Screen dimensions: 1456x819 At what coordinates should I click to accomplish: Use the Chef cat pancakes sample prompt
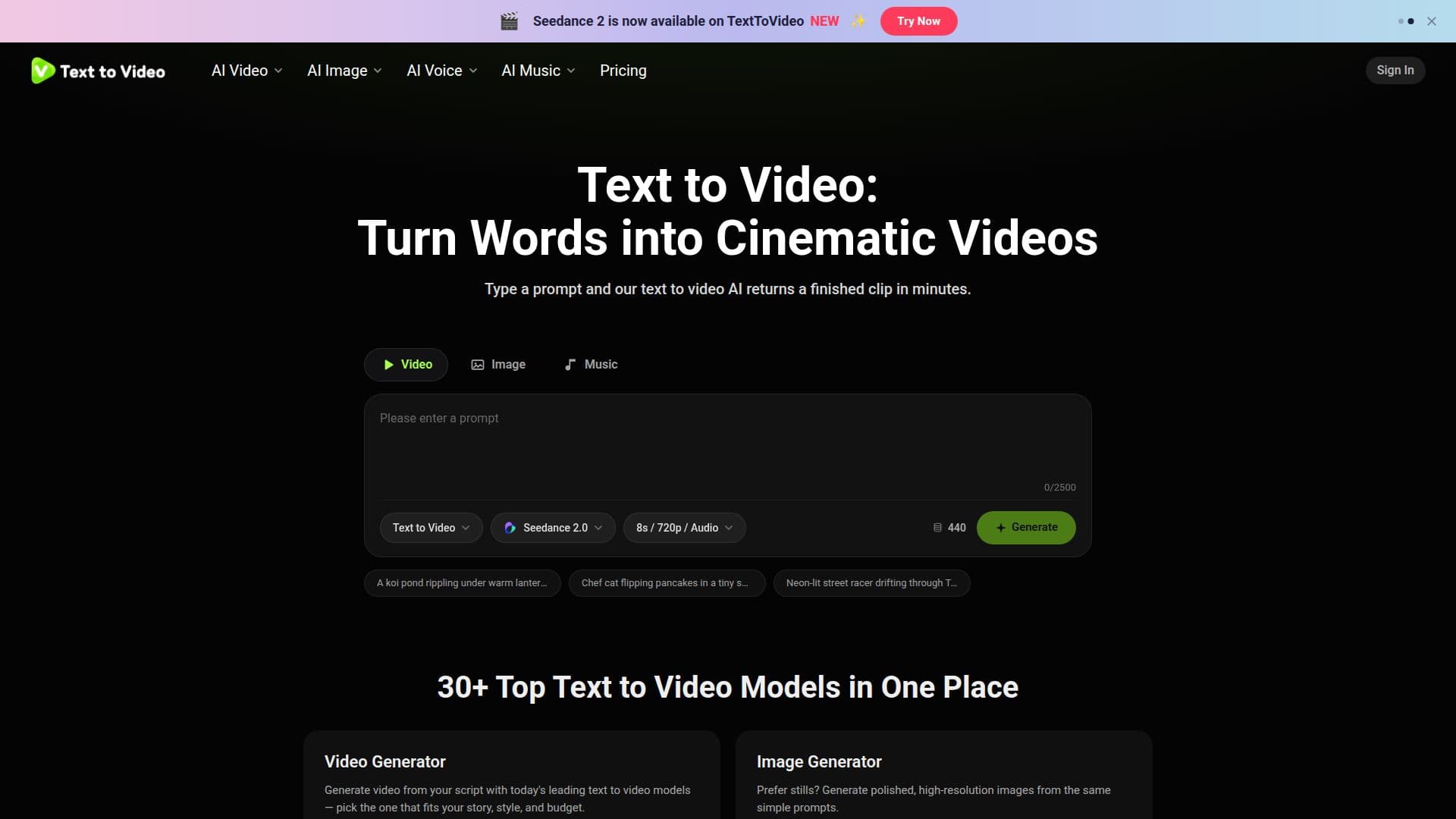(x=667, y=583)
